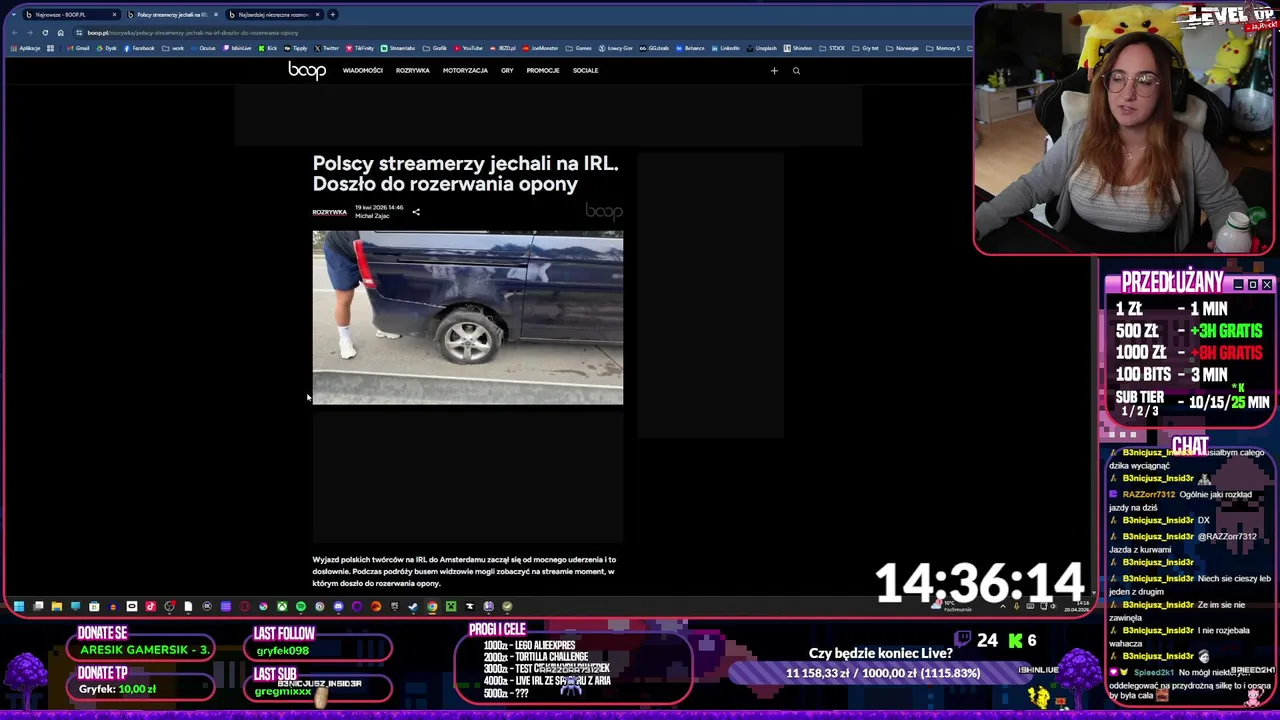Image resolution: width=1280 pixels, height=720 pixels.
Task: Expand the Grafik bookmarks folder
Action: [435, 48]
